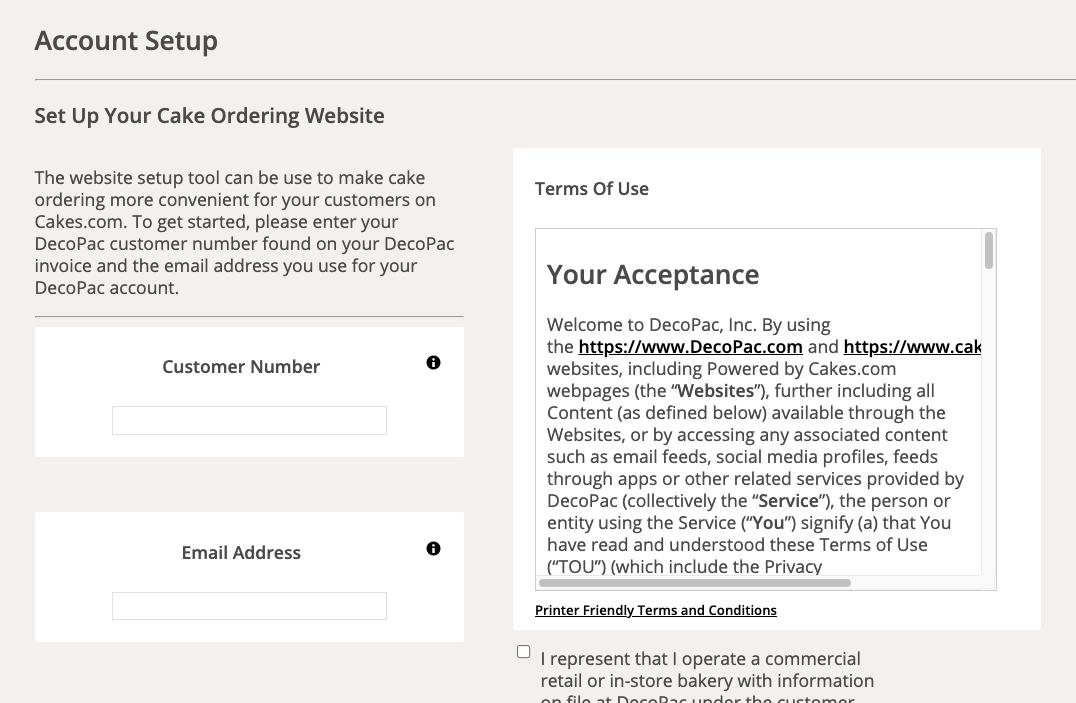
Task: Click the bold word "Websites" in terms
Action: [715, 391]
